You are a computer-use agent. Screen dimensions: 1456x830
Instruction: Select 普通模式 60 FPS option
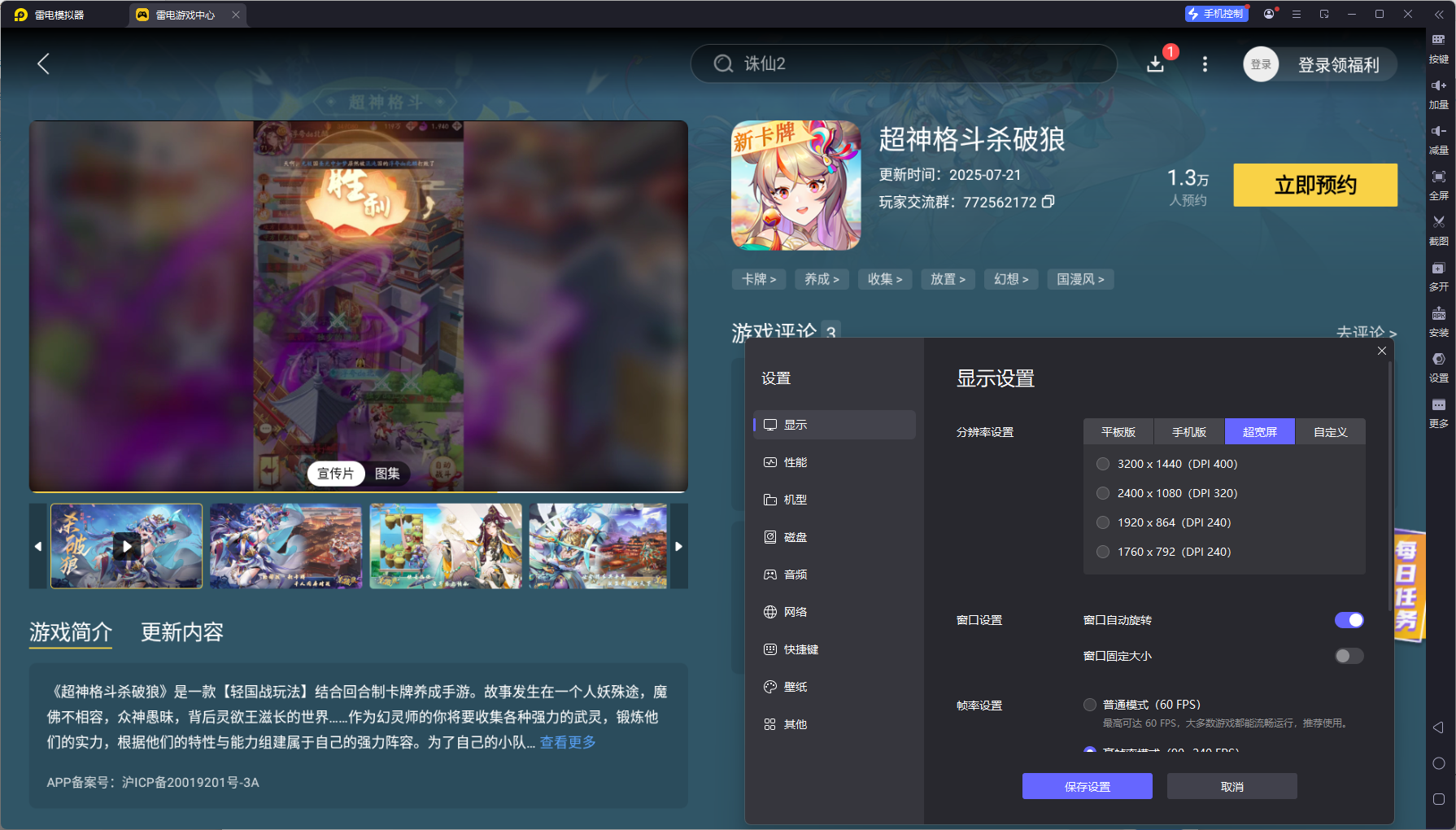click(1090, 705)
